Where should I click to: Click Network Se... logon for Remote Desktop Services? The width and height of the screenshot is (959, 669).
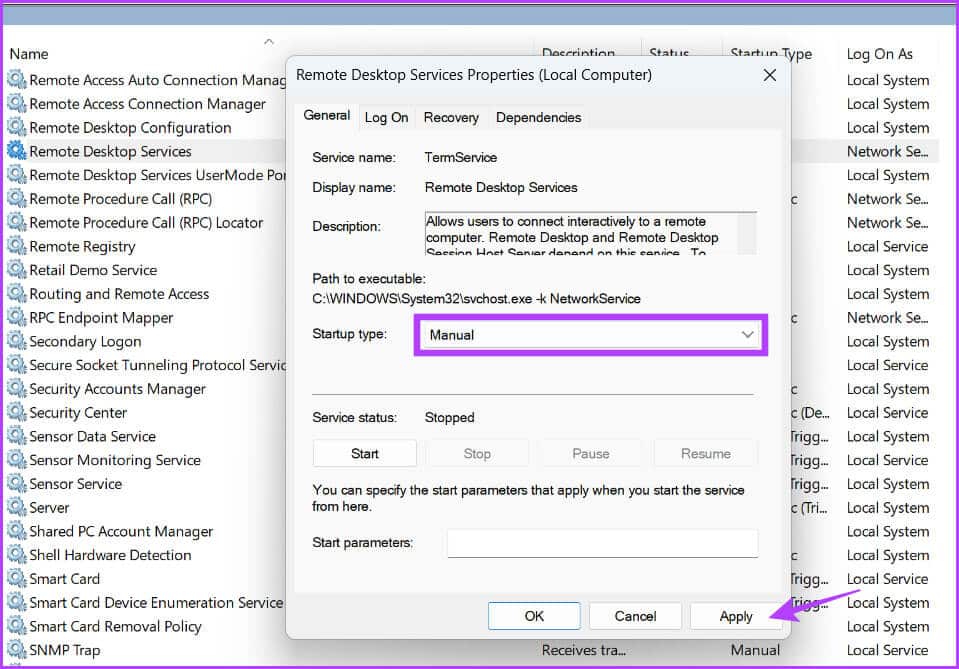pyautogui.click(x=887, y=151)
